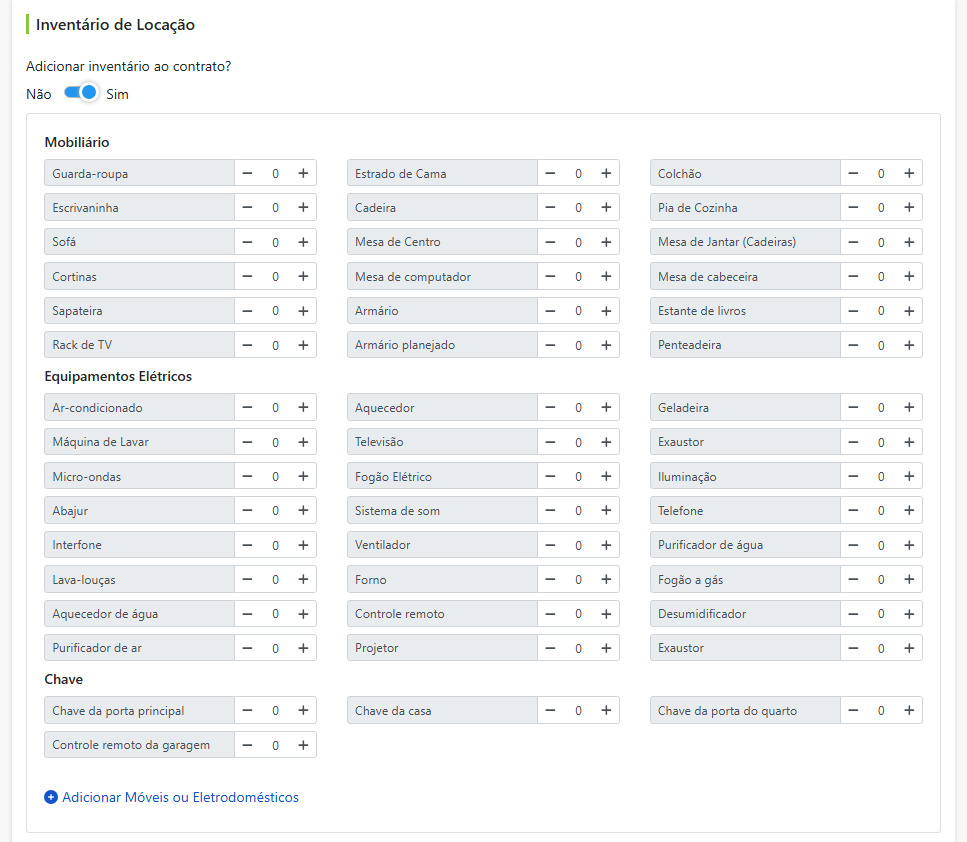Increase Mesa de Jantar (Cadeiras) quantity
967x842 pixels.
point(909,242)
